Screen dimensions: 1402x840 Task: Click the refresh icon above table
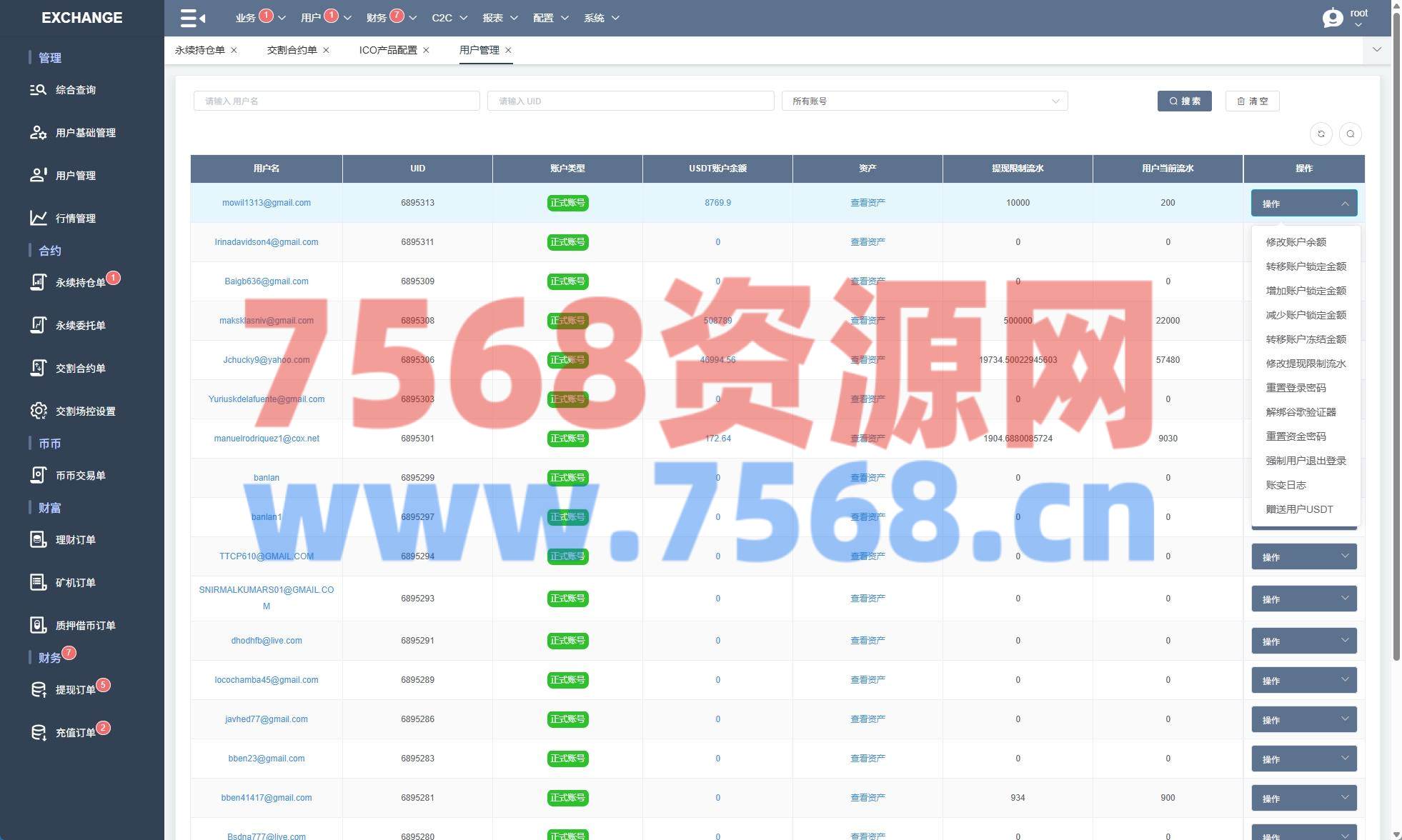click(1321, 134)
